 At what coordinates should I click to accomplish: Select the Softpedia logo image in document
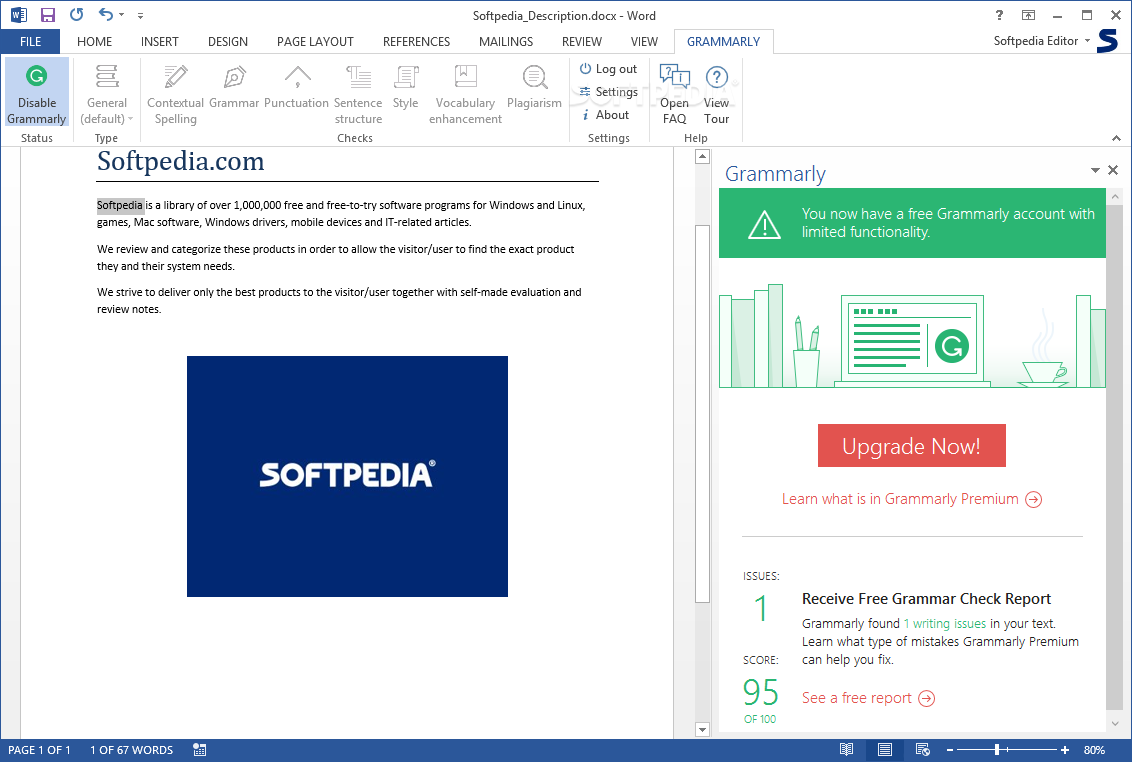[x=347, y=476]
